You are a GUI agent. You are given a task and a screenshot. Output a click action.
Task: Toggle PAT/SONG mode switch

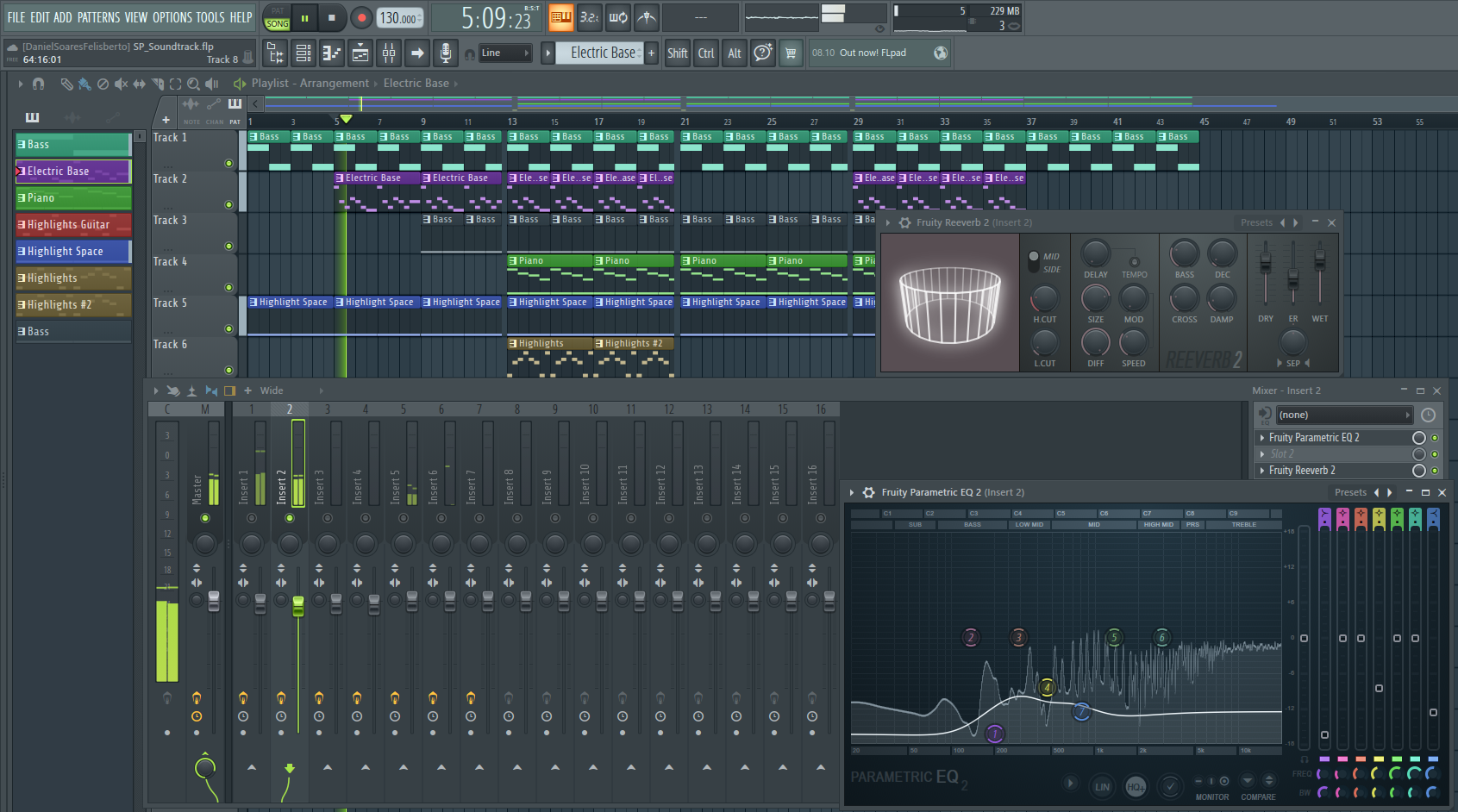tap(277, 18)
